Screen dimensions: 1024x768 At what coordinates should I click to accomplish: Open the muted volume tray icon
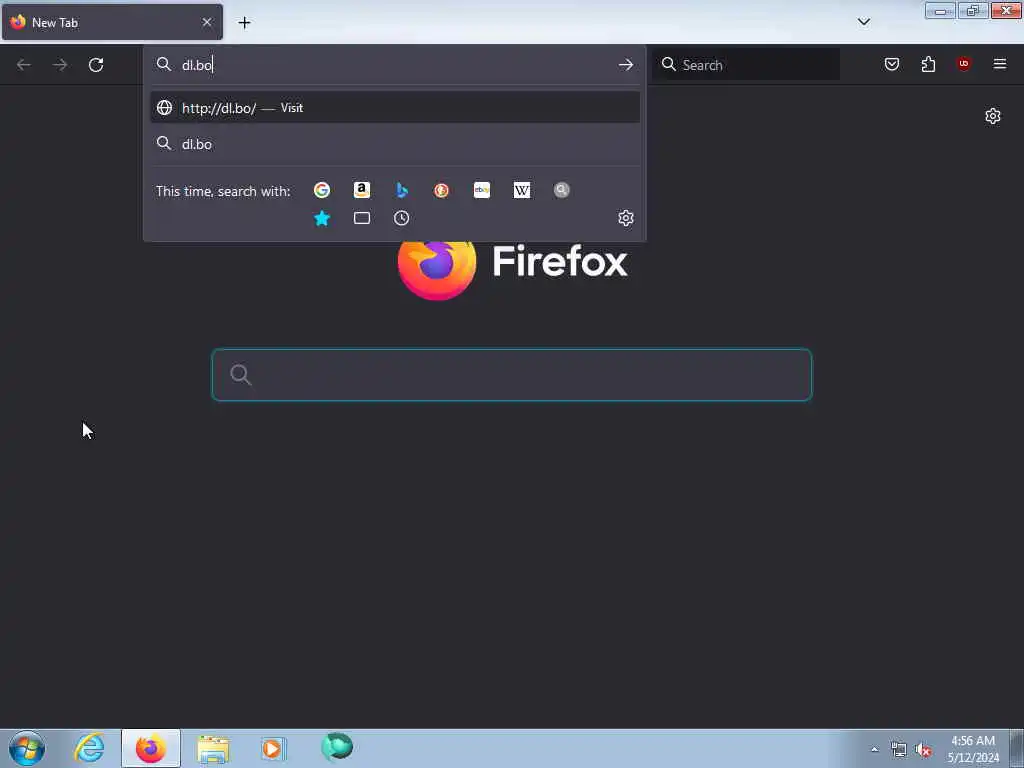923,750
